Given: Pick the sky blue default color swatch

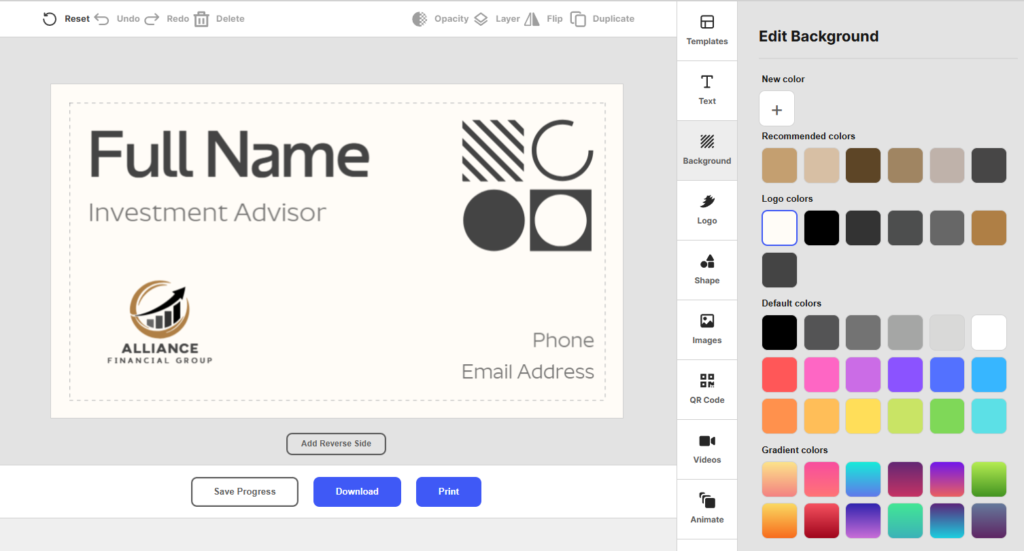Looking at the screenshot, I should pos(988,374).
